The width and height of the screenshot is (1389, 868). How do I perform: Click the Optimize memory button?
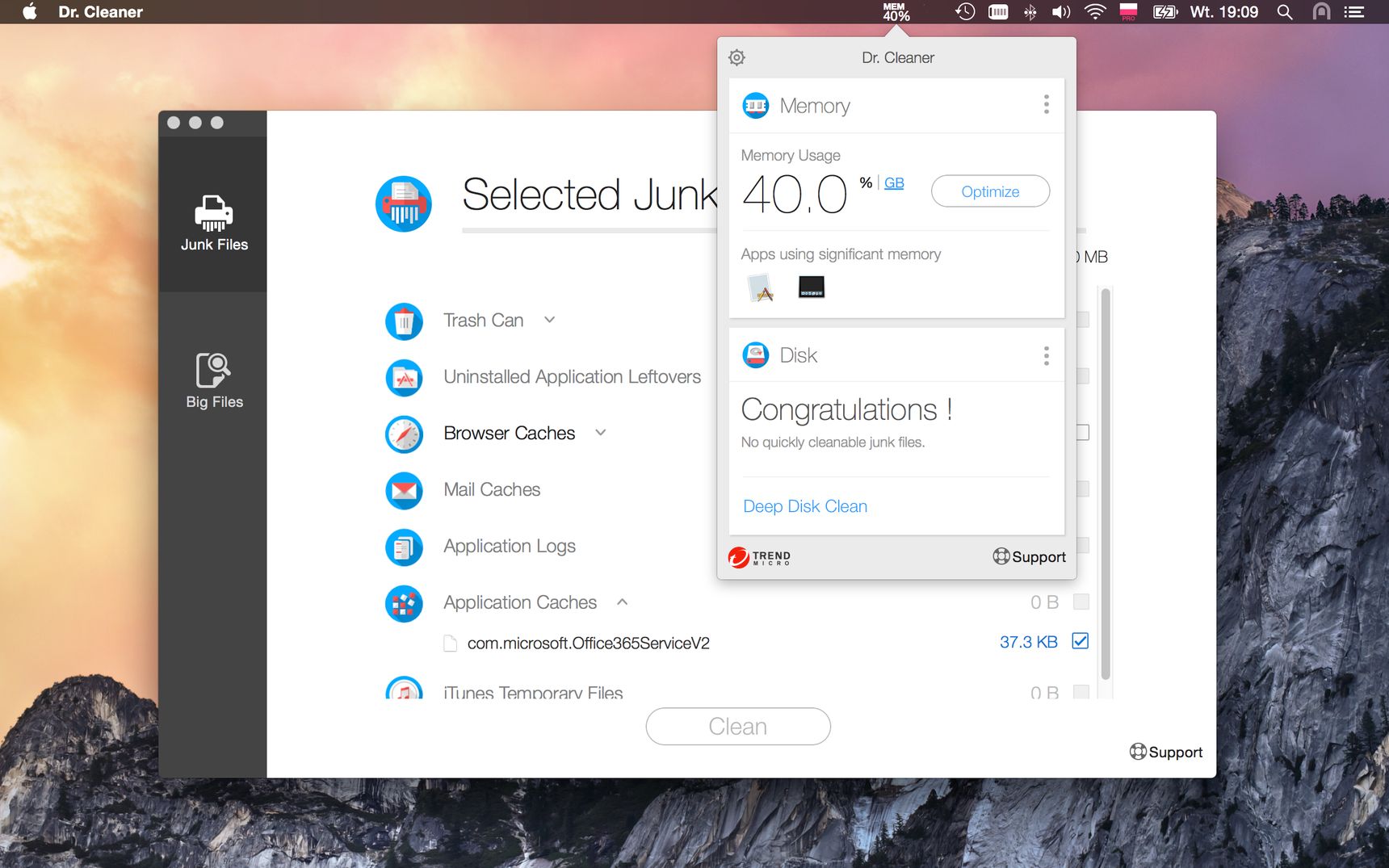click(990, 191)
